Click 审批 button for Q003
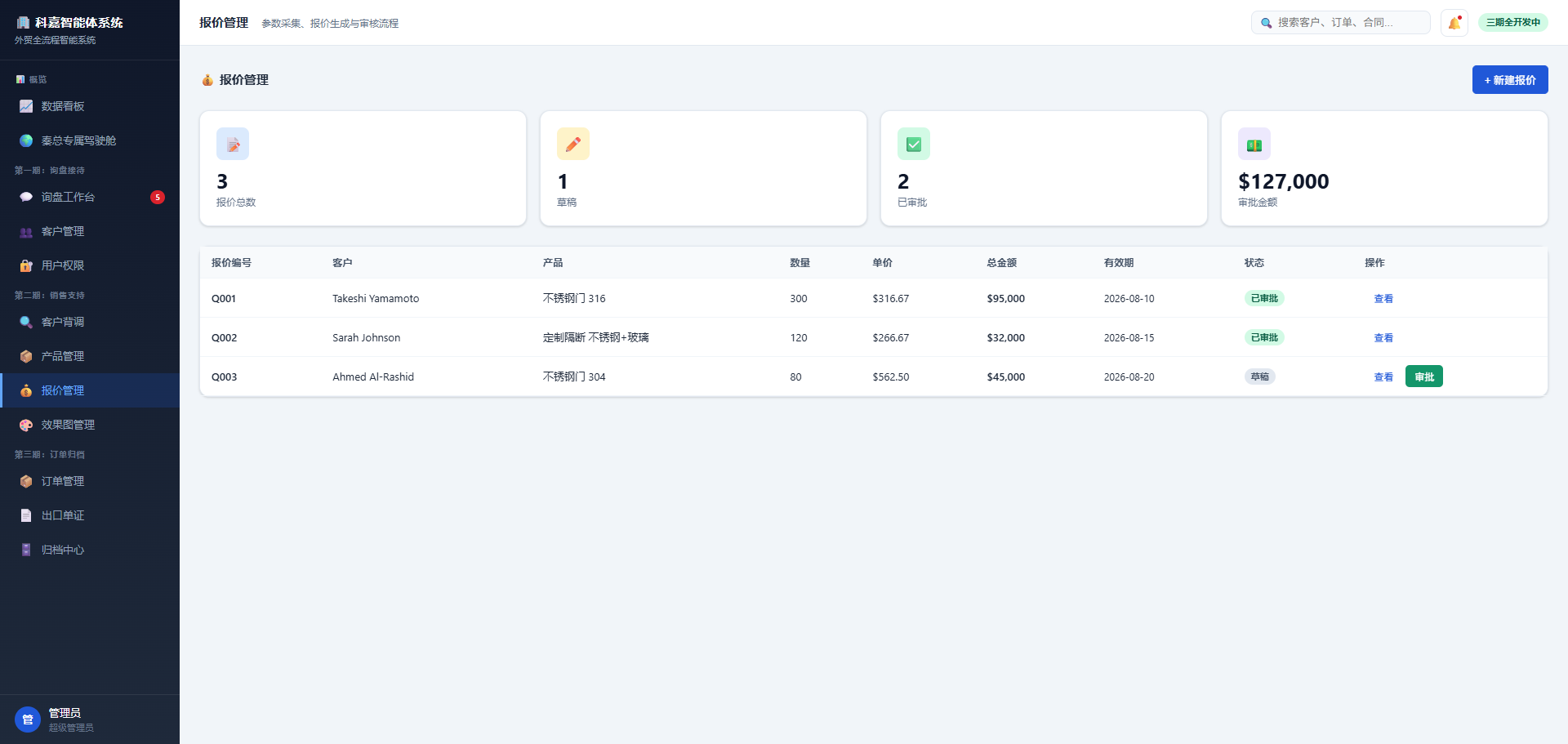The height and width of the screenshot is (744, 1568). [1424, 376]
